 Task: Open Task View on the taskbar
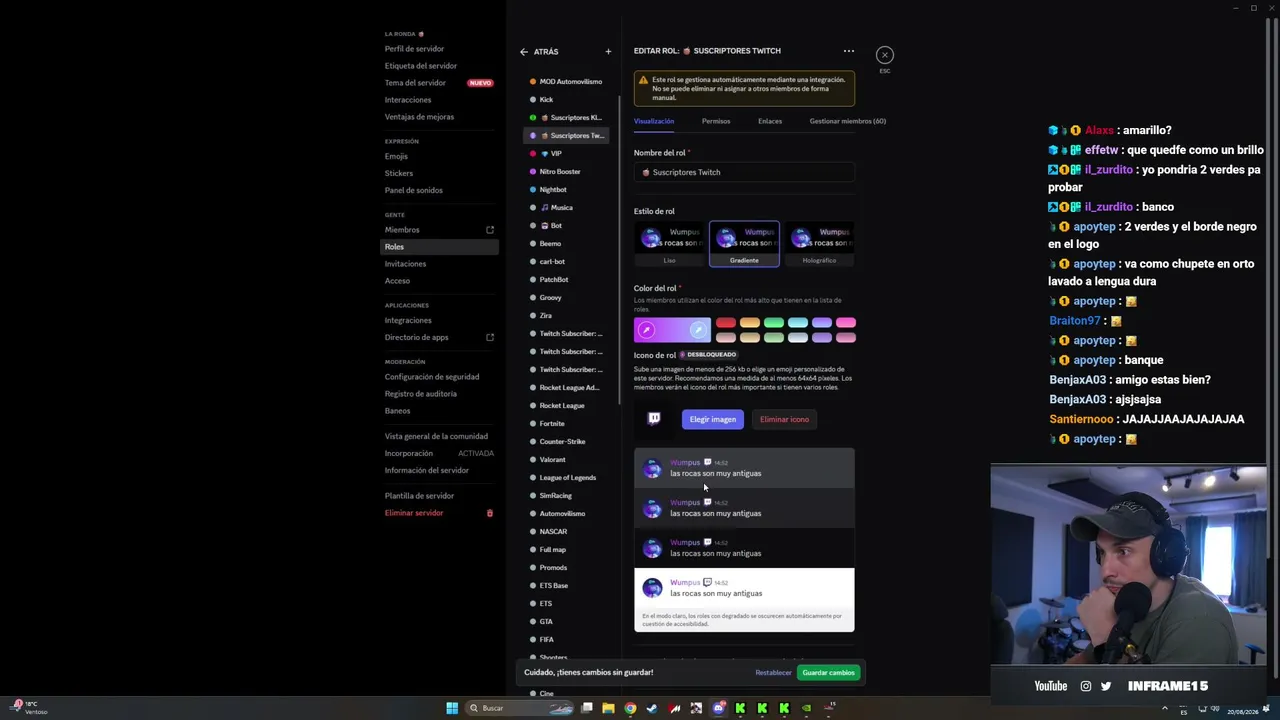tap(587, 708)
